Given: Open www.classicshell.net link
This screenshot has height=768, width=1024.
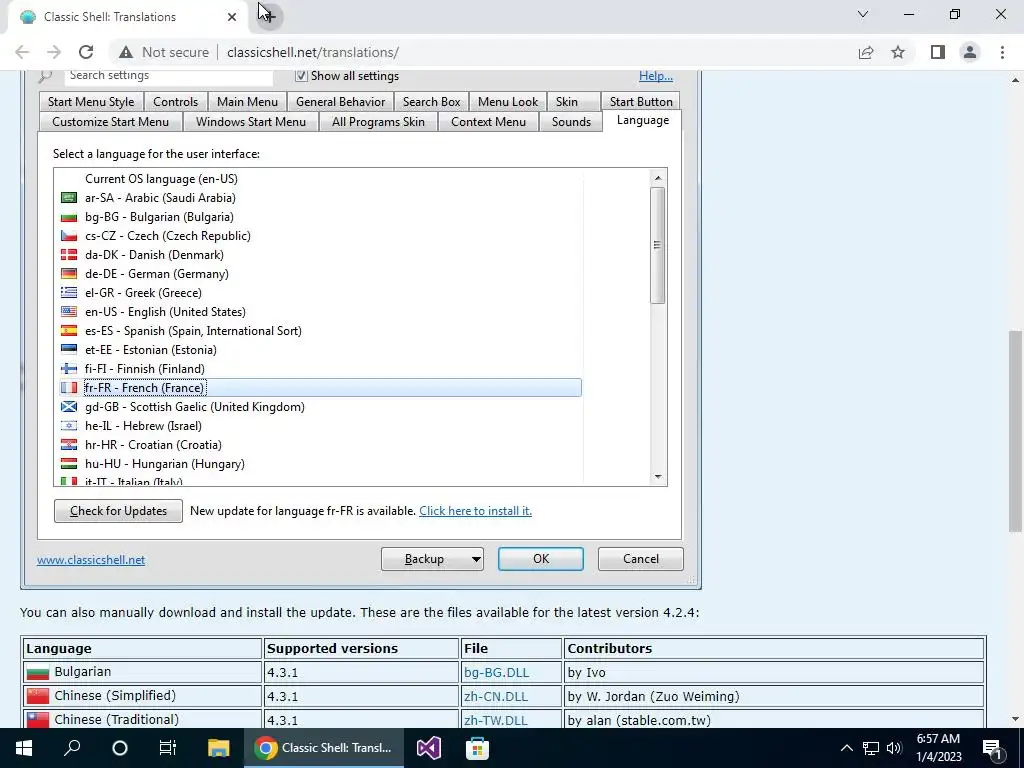Looking at the screenshot, I should click(x=91, y=560).
